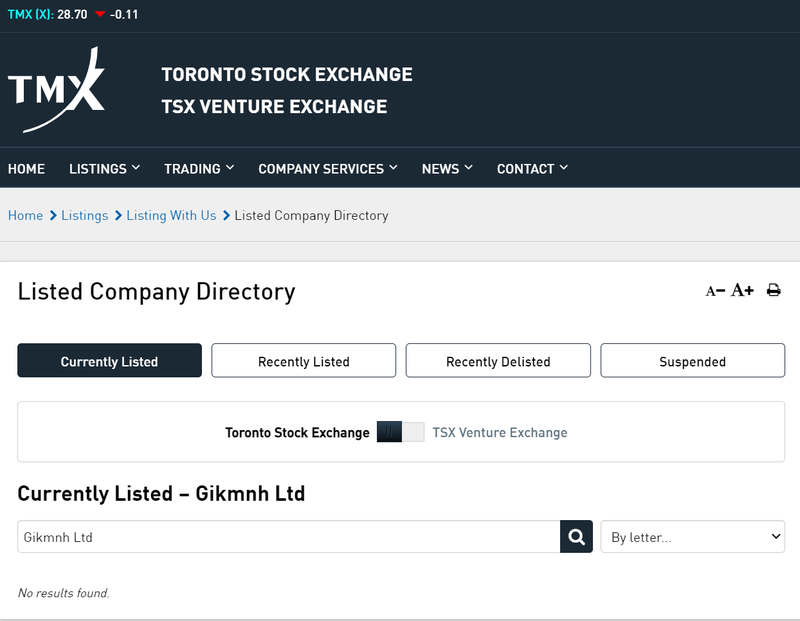Click the Home breadcrumb link

25,215
